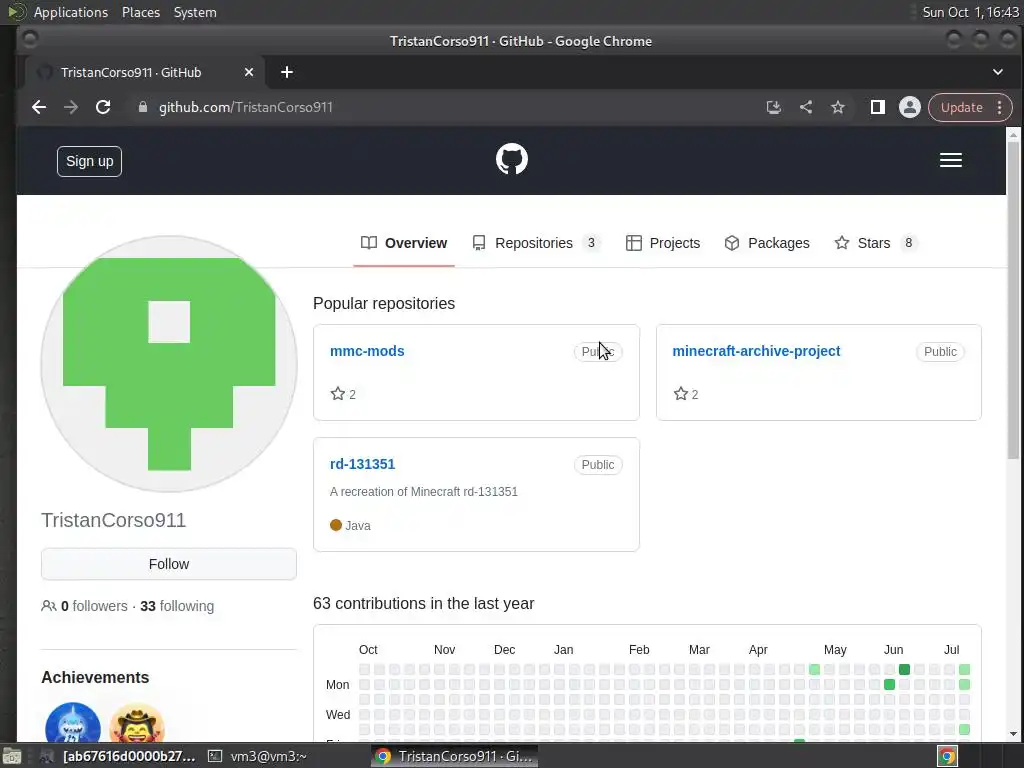Open the Chrome profile avatar
Screen dimensions: 1024x768
click(909, 107)
